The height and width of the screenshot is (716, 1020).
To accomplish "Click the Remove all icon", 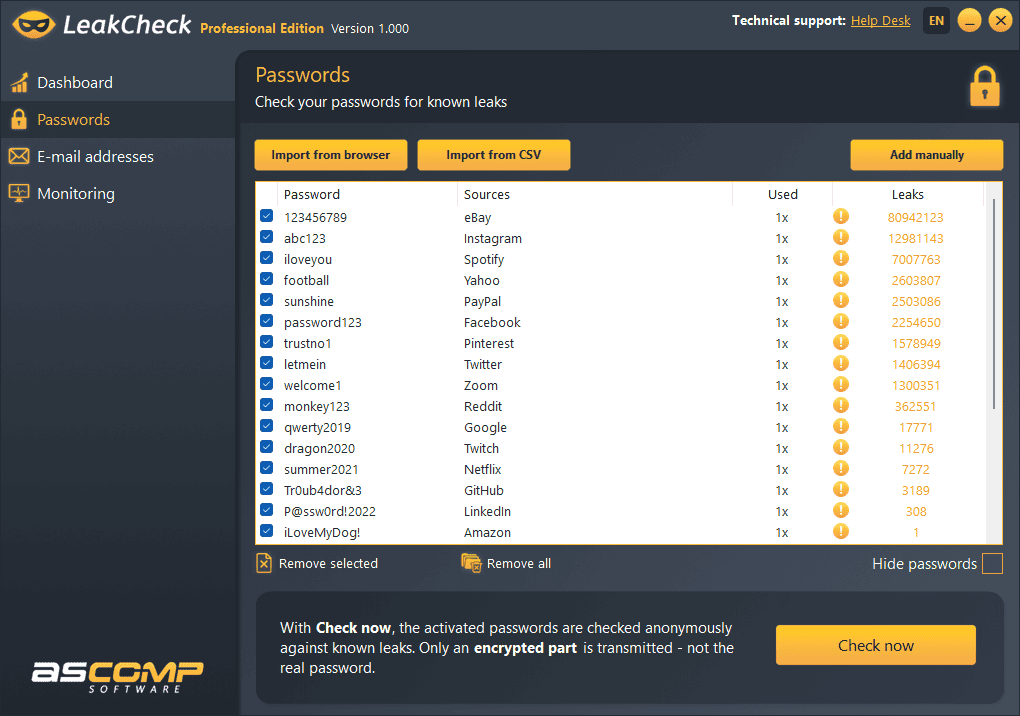I will point(470,563).
